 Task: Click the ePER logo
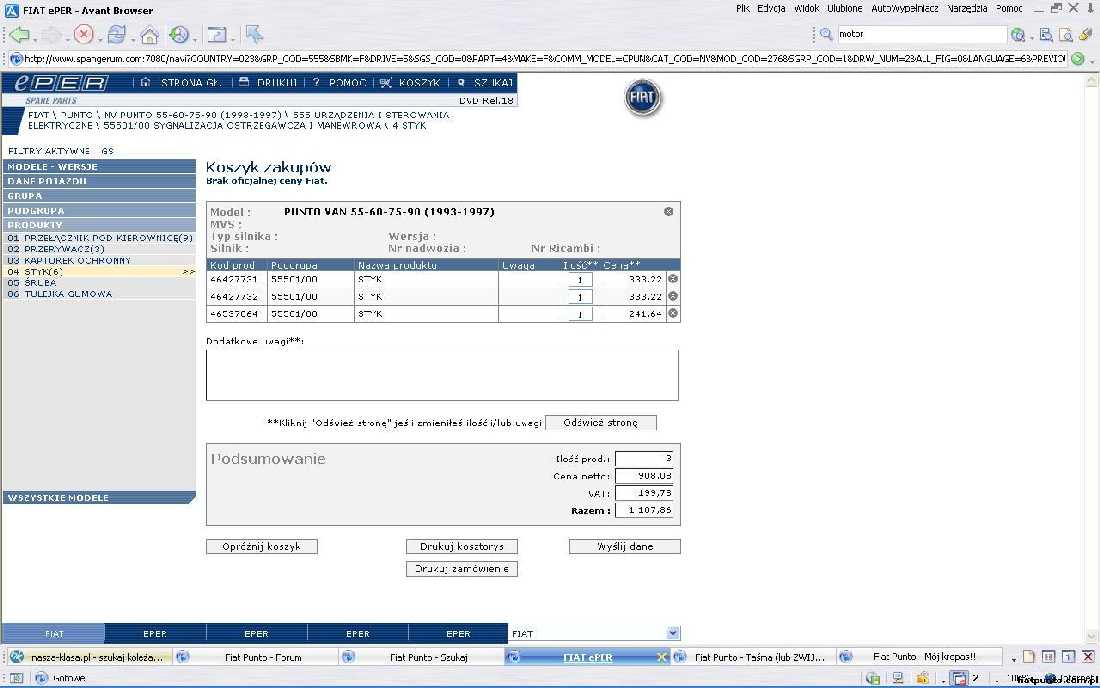tap(61, 83)
